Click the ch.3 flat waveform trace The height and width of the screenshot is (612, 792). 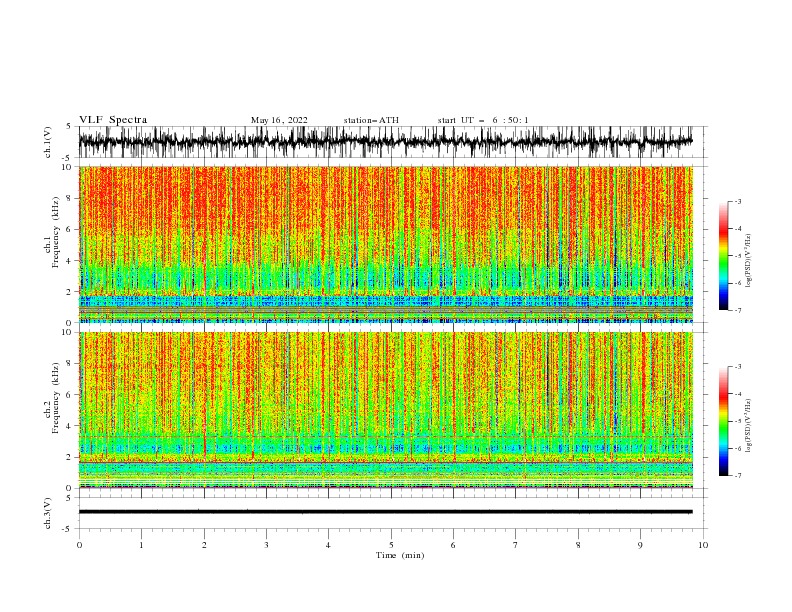tap(385, 512)
